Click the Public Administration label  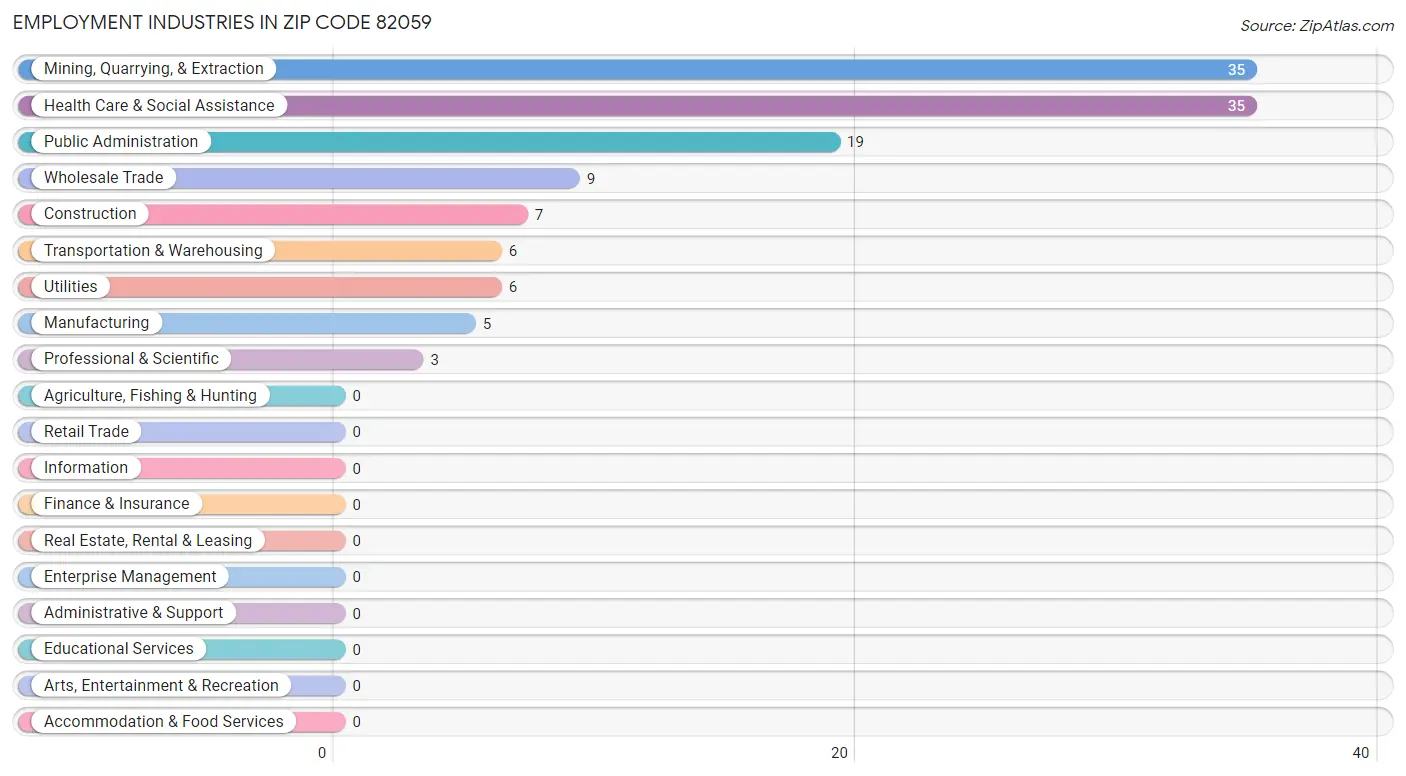(121, 142)
